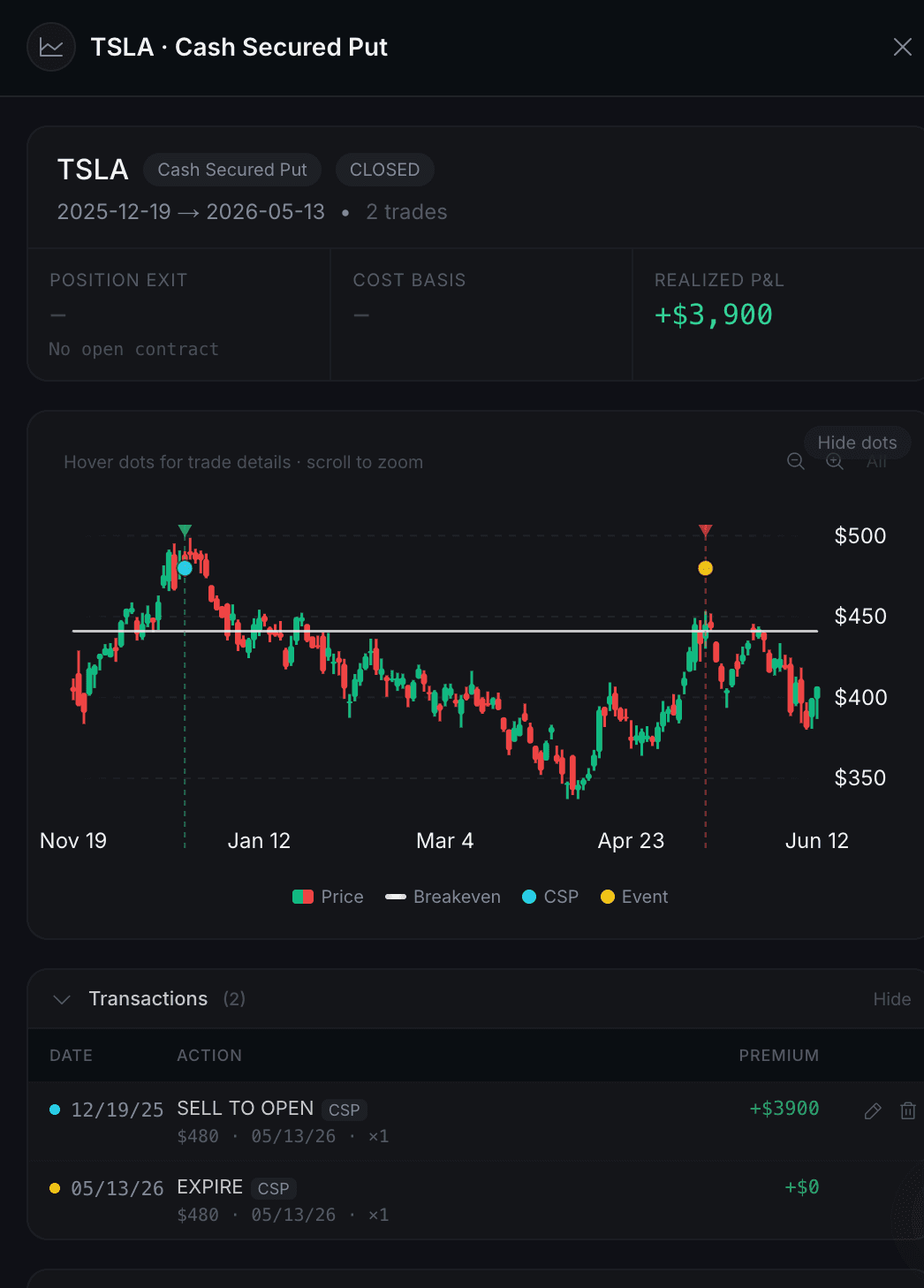Click the blue CSP trade dot on chart
This screenshot has height=1288, width=924.
[185, 568]
